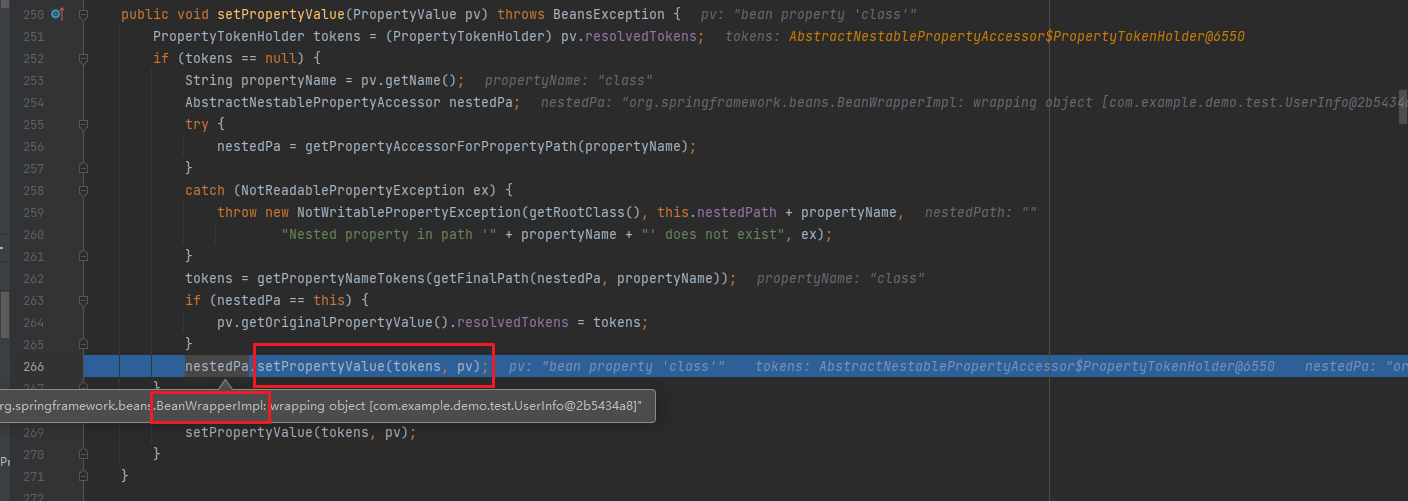Click the fold end marker on line 261
This screenshot has width=1408, height=501.
pyautogui.click(x=83, y=256)
